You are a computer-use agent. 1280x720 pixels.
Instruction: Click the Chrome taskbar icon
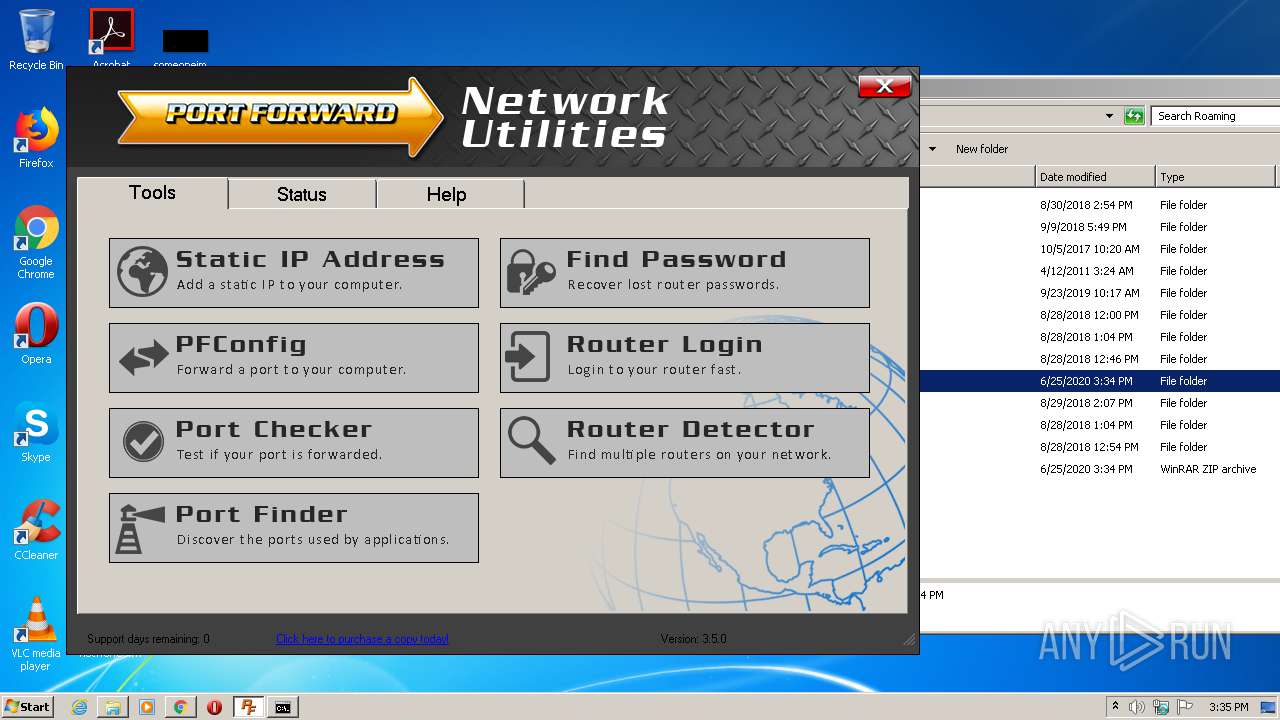[x=181, y=707]
